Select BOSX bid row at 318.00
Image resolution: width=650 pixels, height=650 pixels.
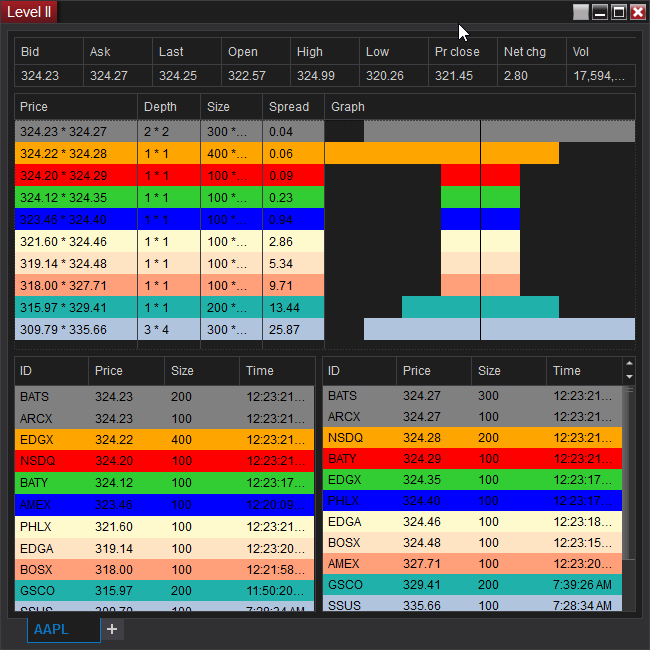pos(165,570)
